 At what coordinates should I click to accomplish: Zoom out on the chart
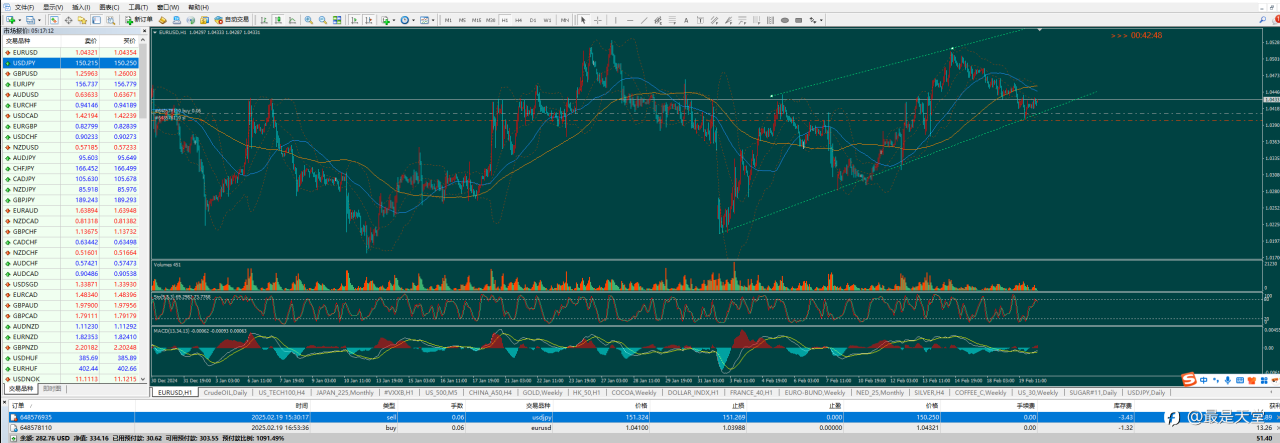323,20
